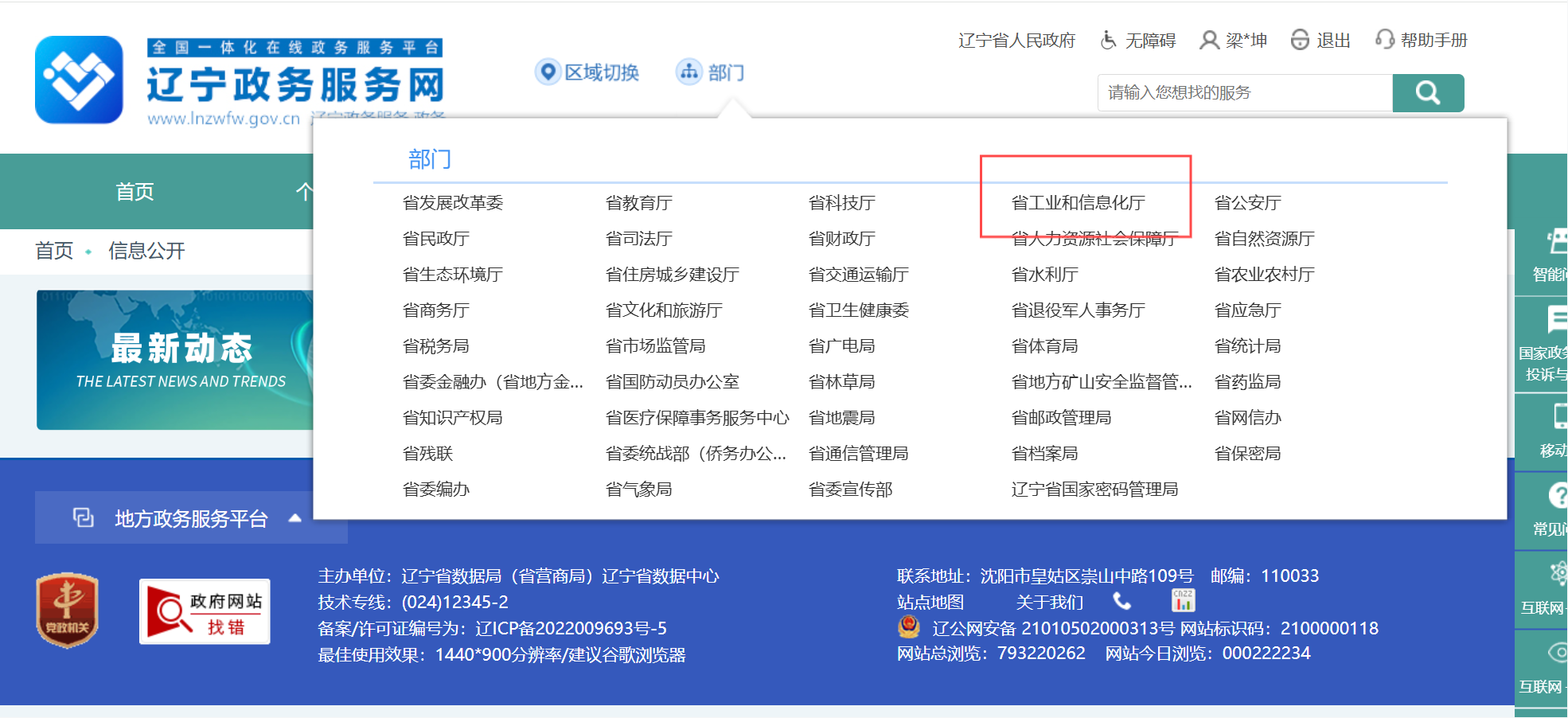
Task: Click the search magnifier button
Action: 1428,93
